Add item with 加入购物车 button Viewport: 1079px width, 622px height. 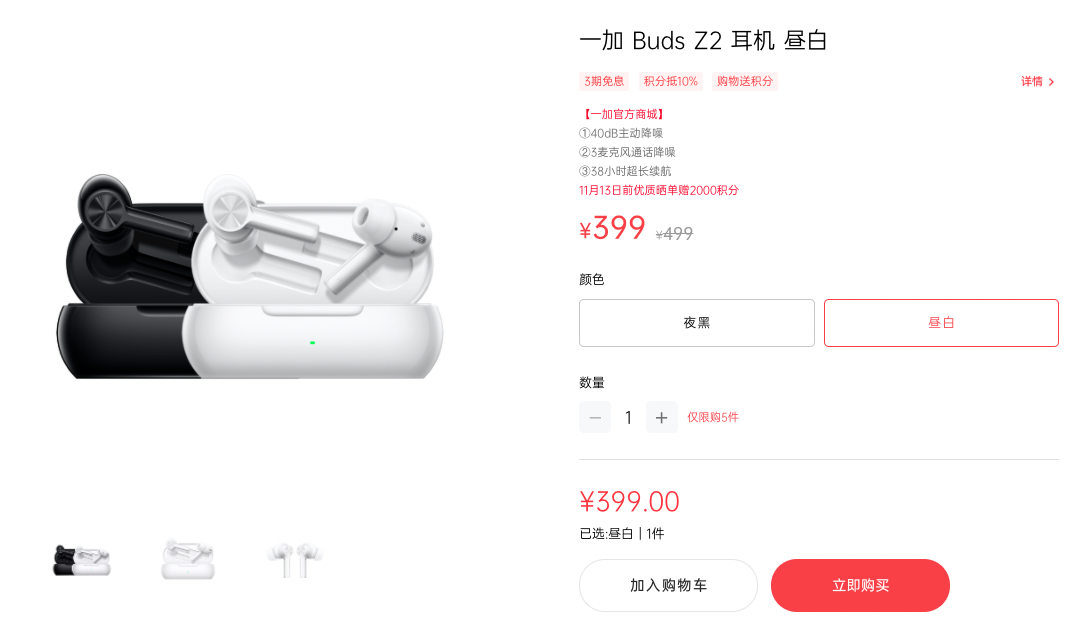668,585
